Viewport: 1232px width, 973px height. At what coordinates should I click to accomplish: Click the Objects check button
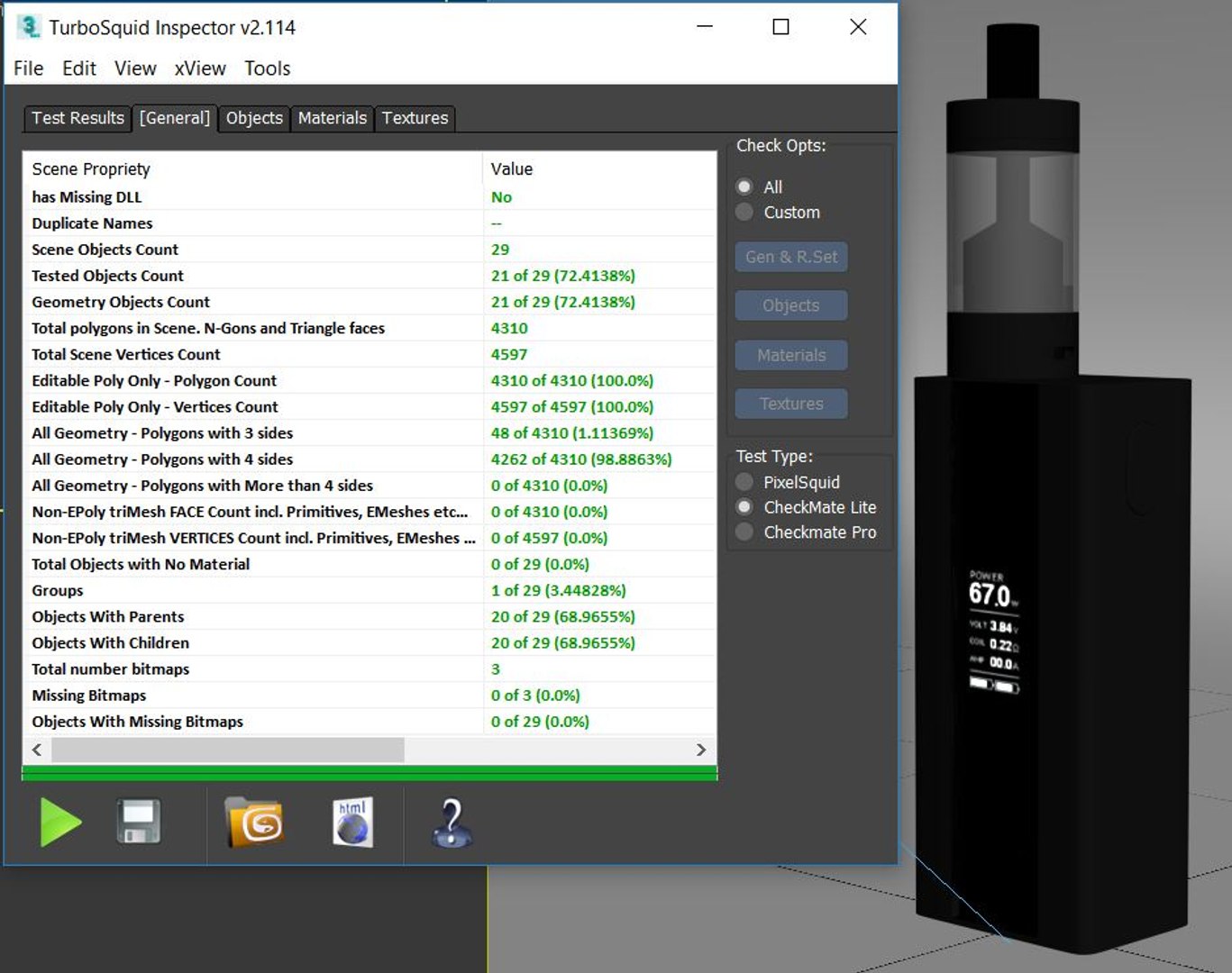791,305
